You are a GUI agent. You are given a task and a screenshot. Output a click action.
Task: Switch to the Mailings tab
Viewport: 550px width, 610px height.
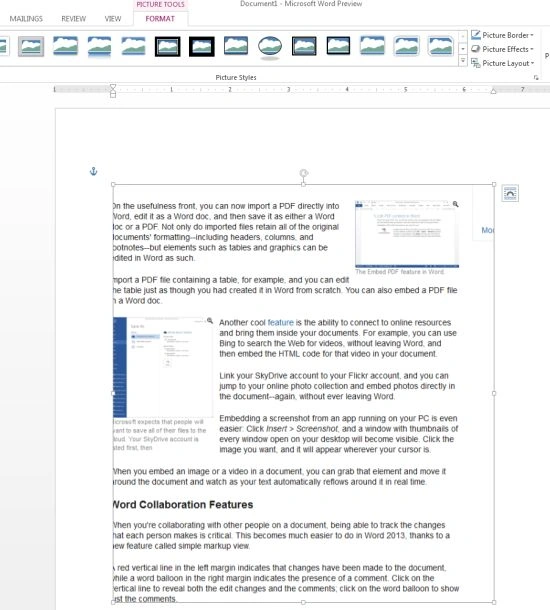coord(26,19)
